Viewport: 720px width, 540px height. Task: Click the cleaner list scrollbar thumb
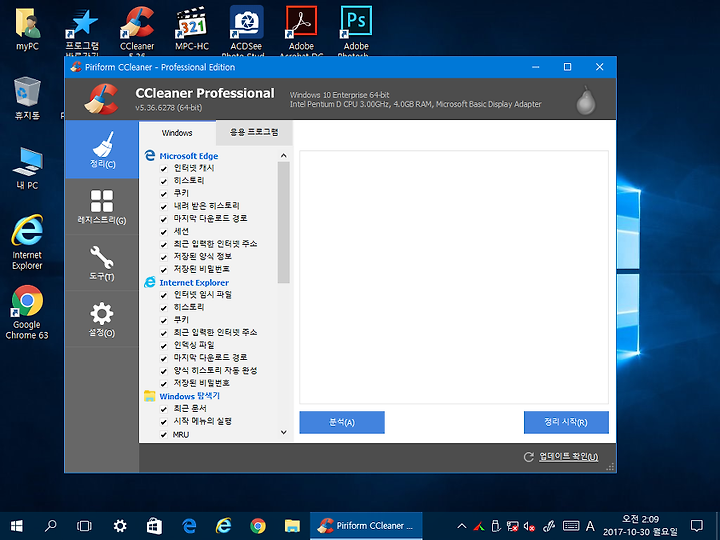tap(284, 223)
